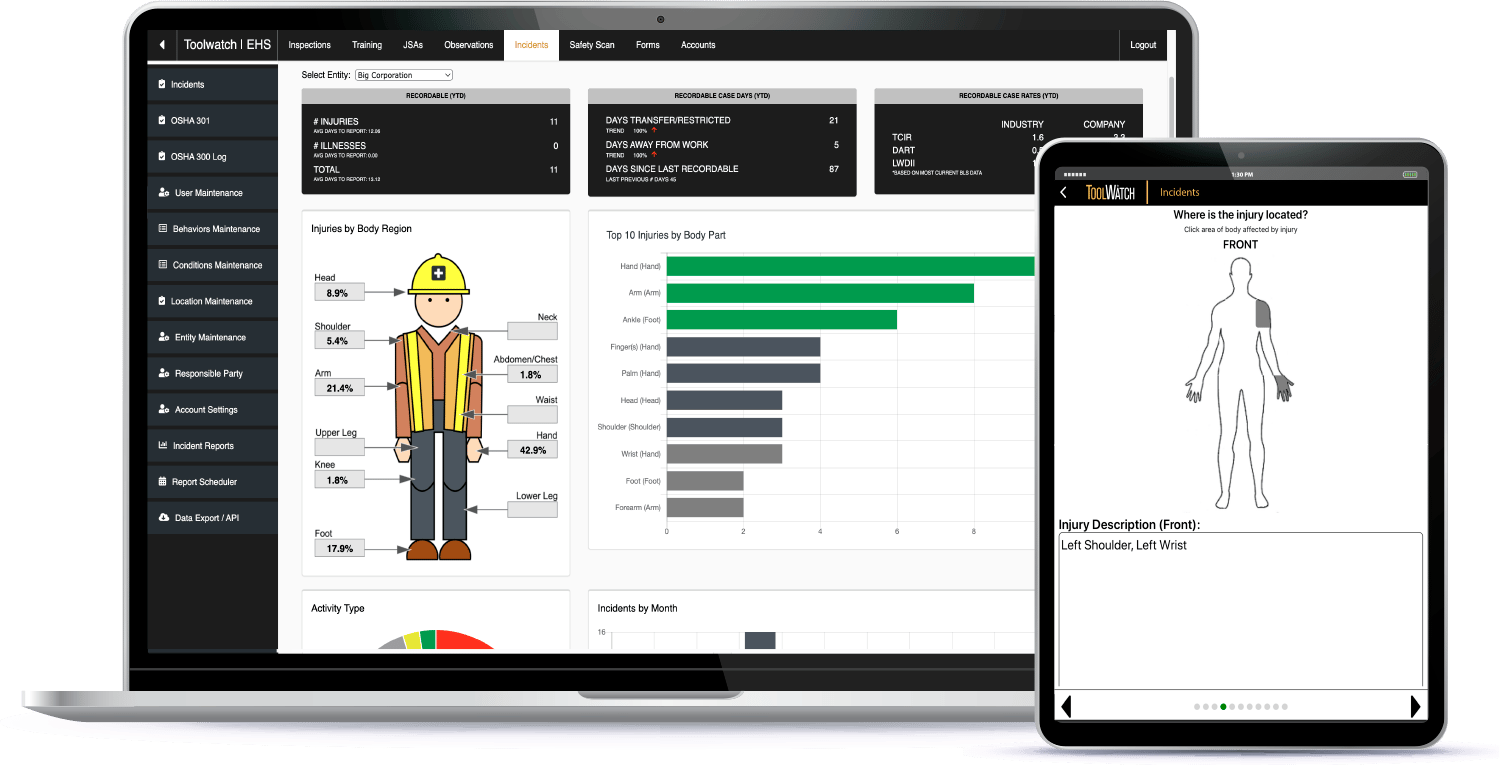Viewport: 1500px width, 765px height.
Task: Click the Responsible Party person icon
Action: [164, 373]
